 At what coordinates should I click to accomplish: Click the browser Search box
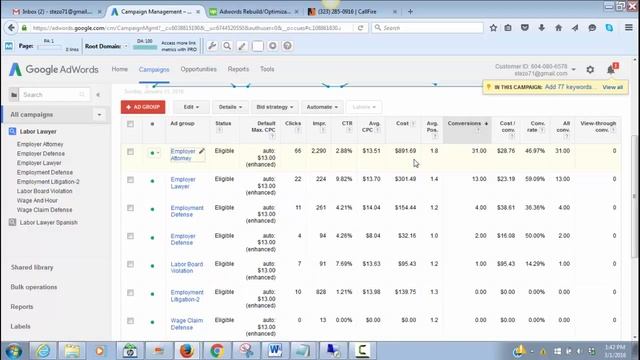tap(427, 28)
